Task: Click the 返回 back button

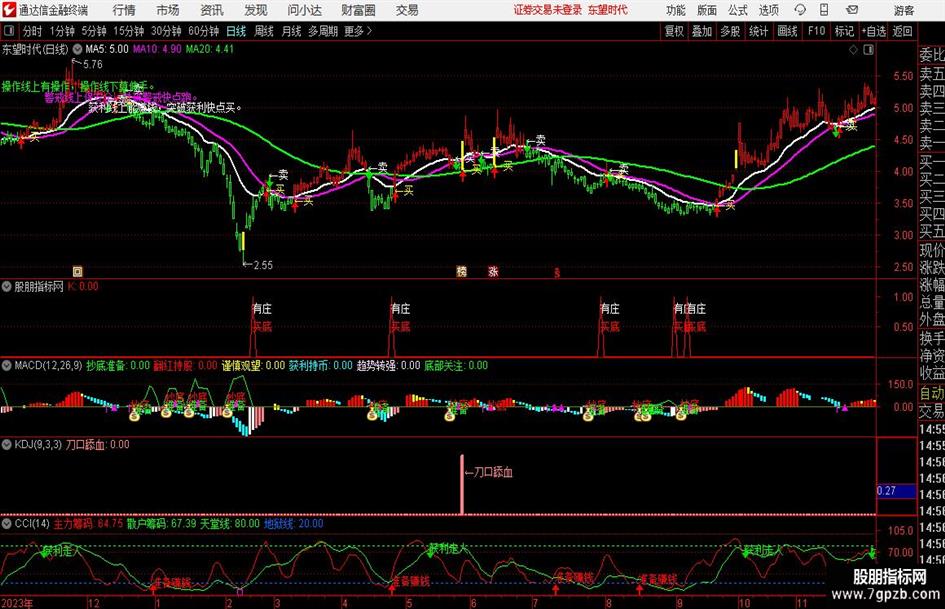Action: (x=902, y=31)
